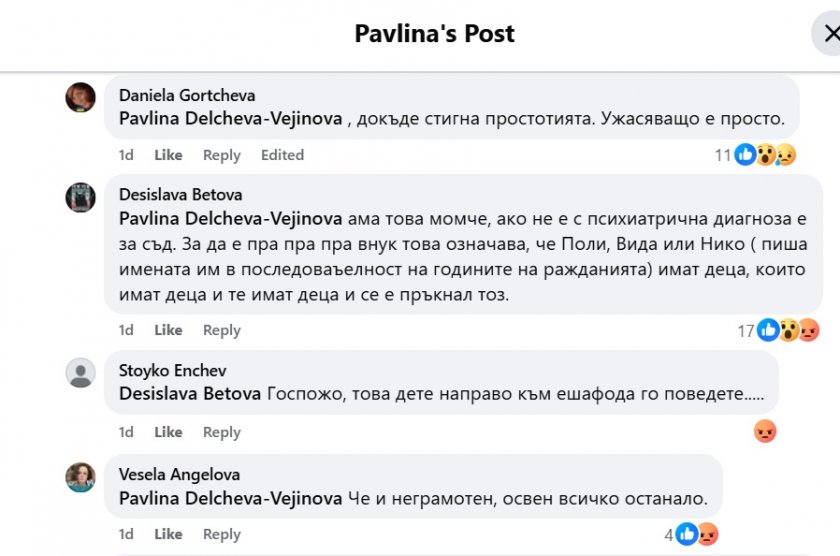Open Daniela Gortcheva's profile picture

80,97
